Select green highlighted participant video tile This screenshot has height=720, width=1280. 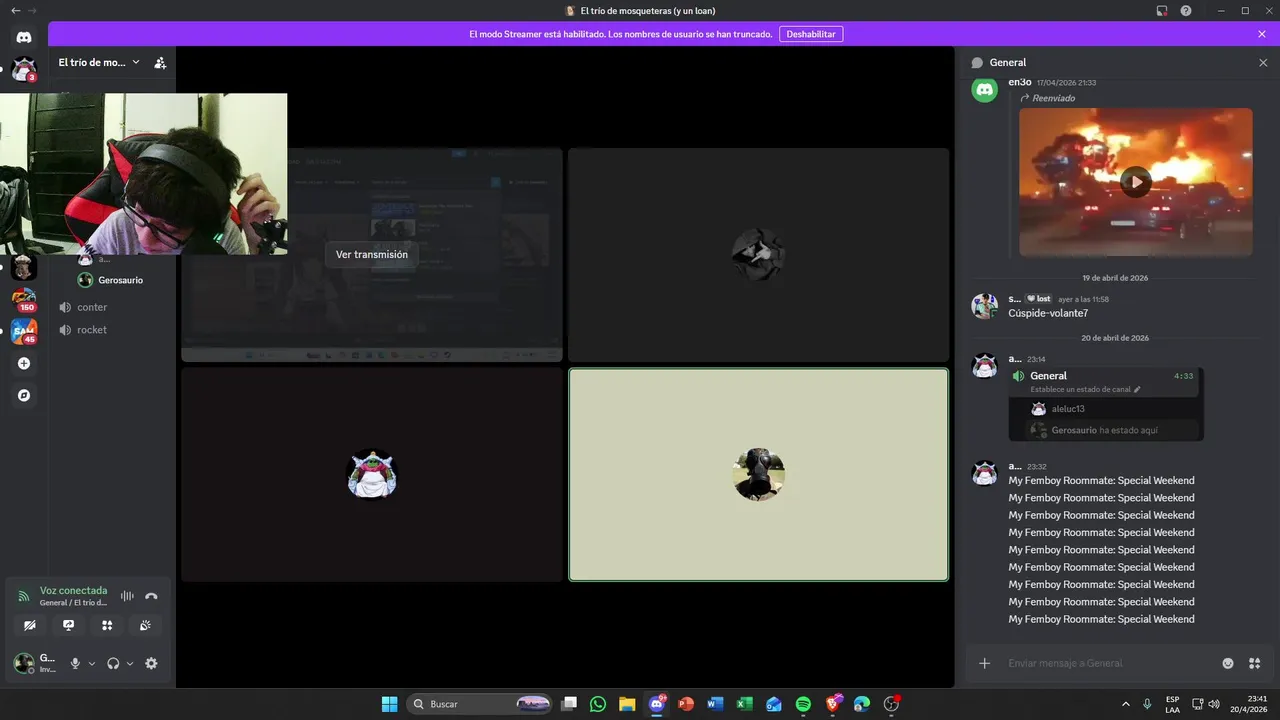758,474
